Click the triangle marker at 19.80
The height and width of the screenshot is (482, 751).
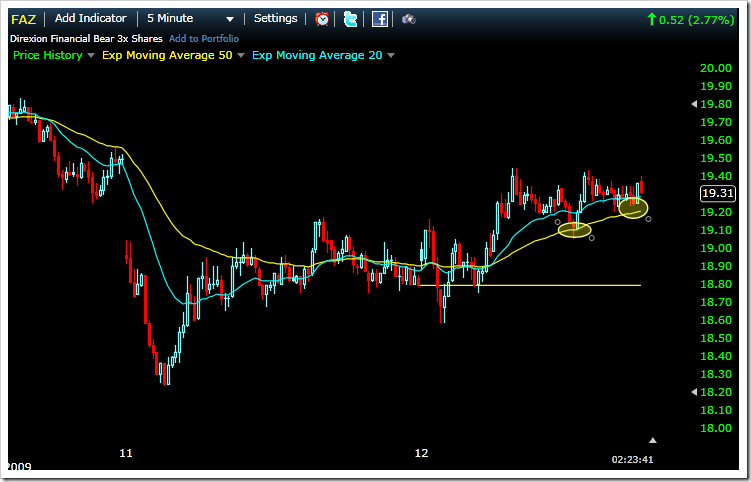[x=694, y=104]
